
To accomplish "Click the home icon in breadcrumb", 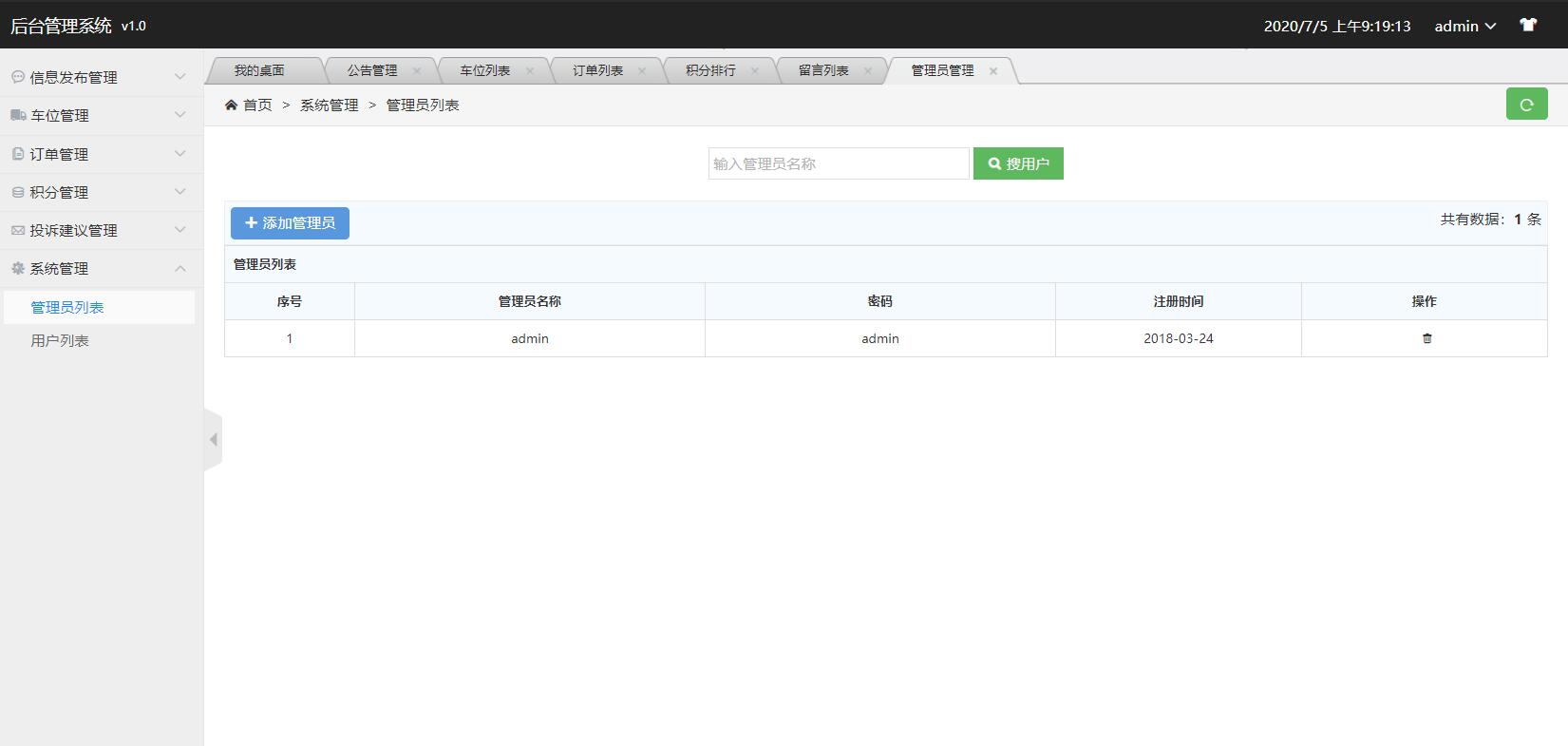I will point(231,105).
